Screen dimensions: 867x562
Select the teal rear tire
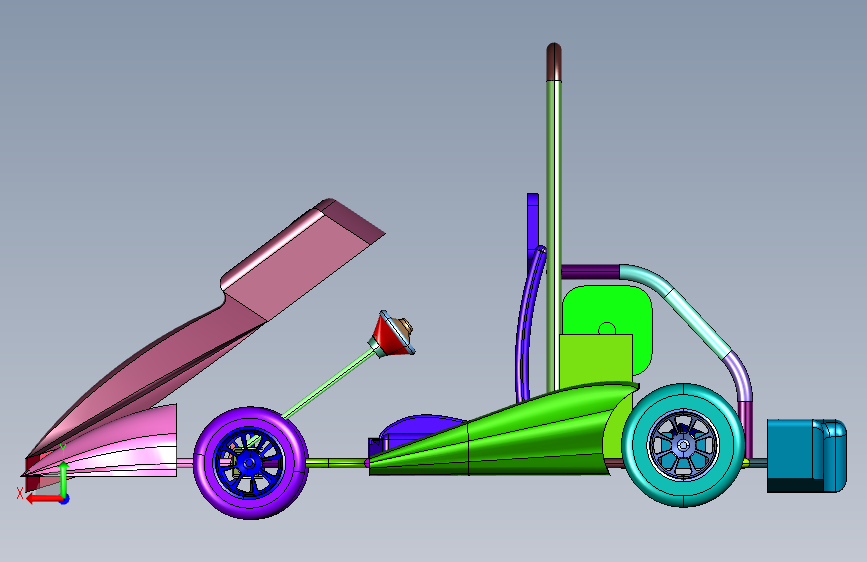tap(683, 445)
